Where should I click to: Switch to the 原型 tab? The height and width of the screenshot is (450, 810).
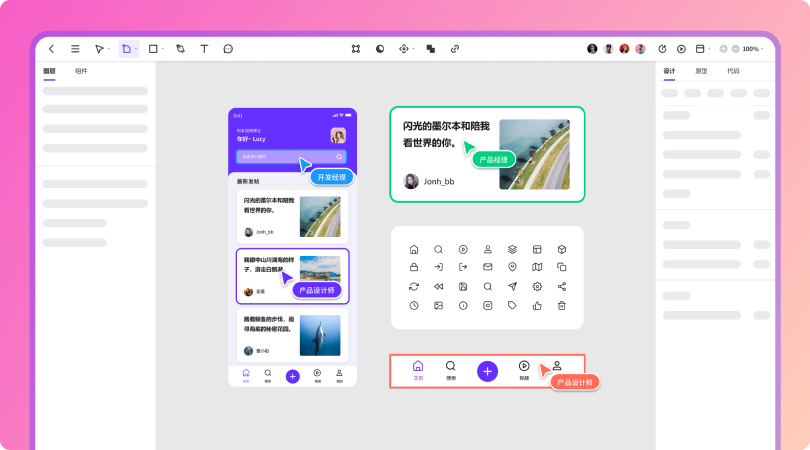[x=701, y=71]
